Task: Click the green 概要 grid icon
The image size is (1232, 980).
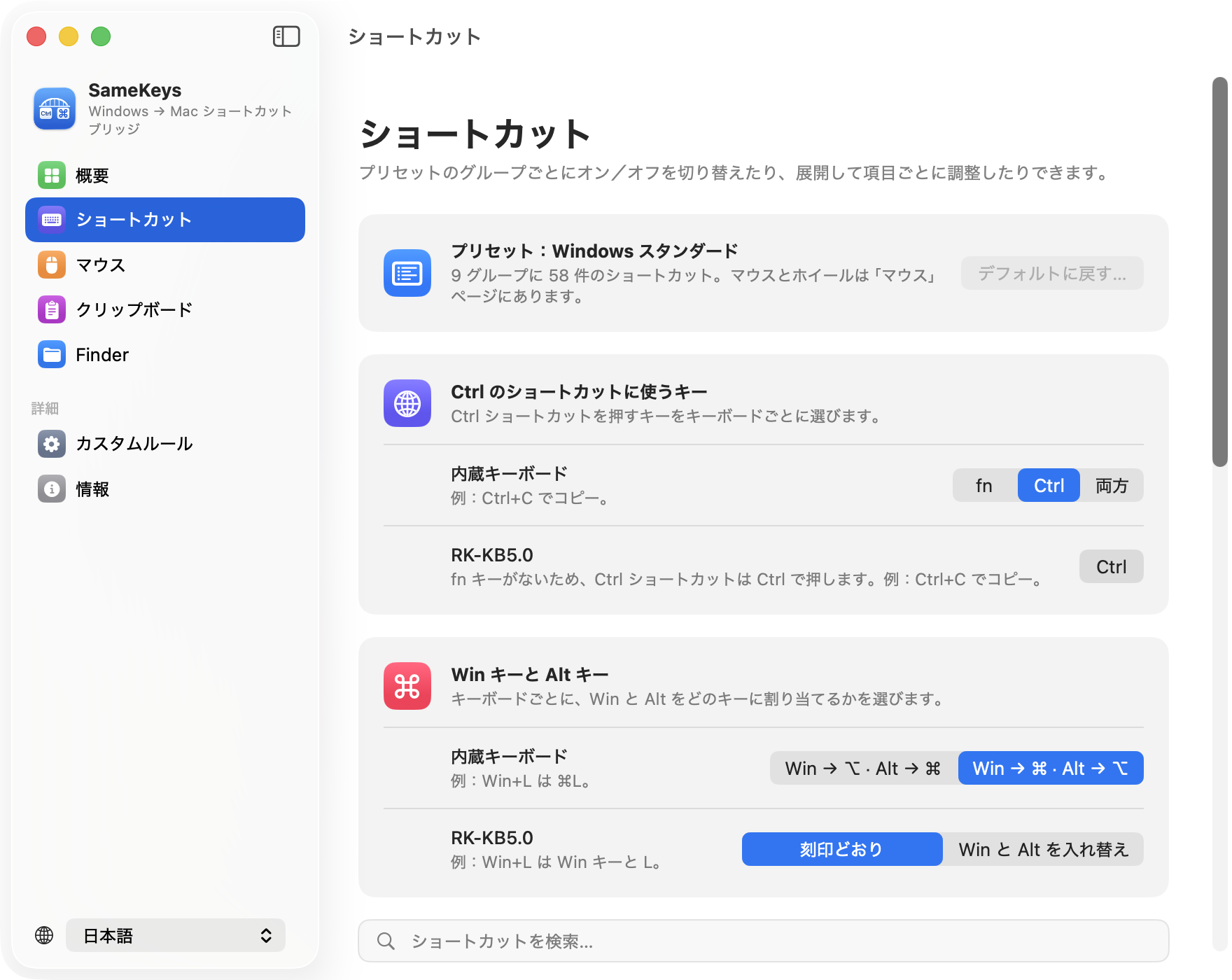Action: pos(52,175)
